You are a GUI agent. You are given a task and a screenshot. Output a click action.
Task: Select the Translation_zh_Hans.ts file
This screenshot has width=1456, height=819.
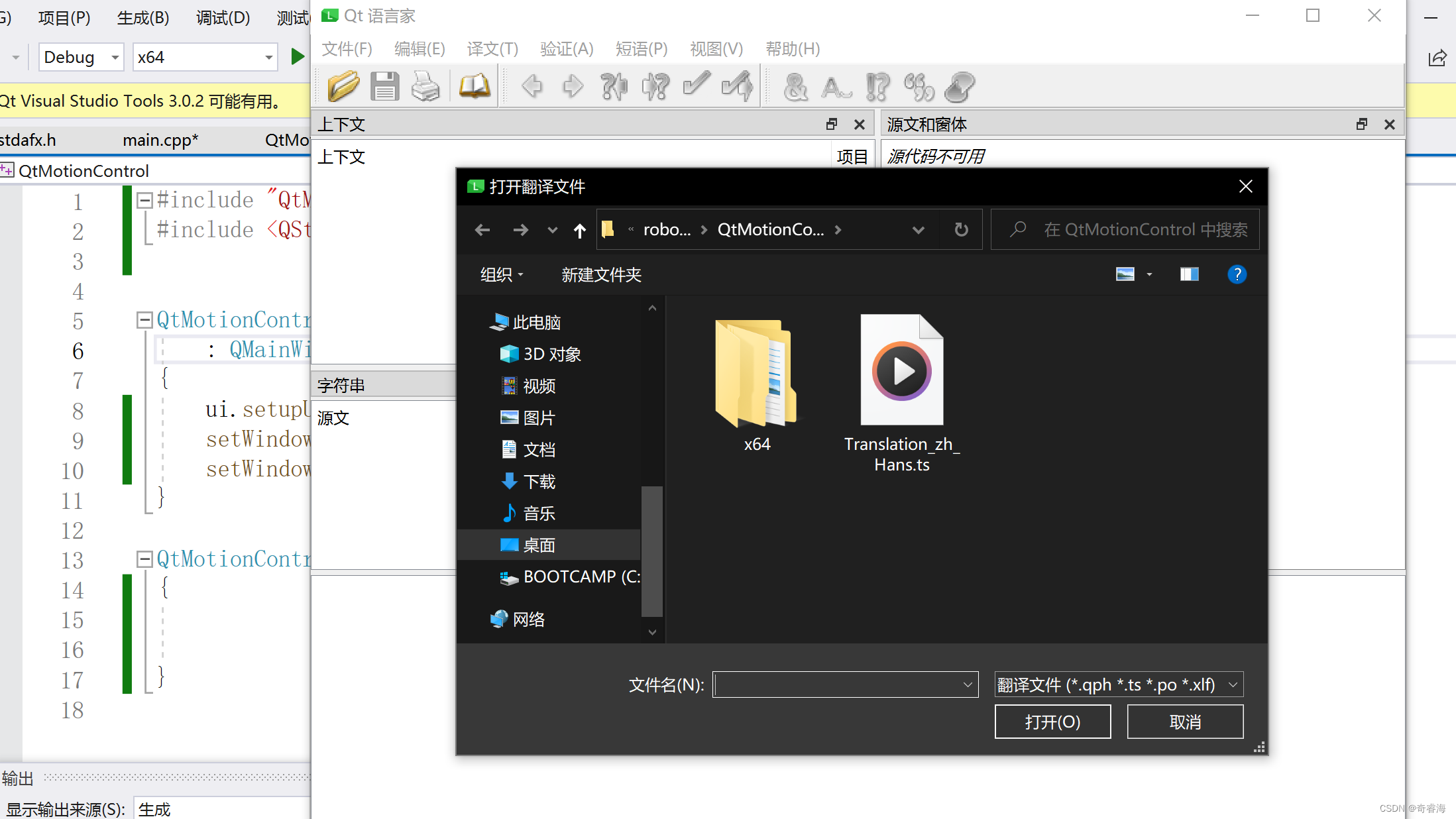point(902,394)
